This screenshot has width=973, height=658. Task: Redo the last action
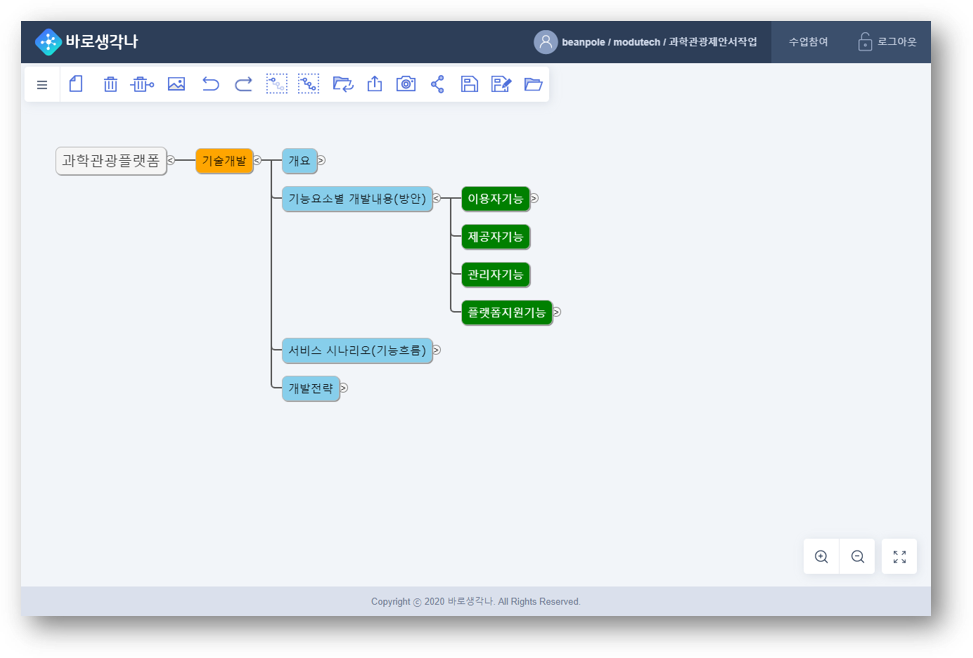click(243, 84)
